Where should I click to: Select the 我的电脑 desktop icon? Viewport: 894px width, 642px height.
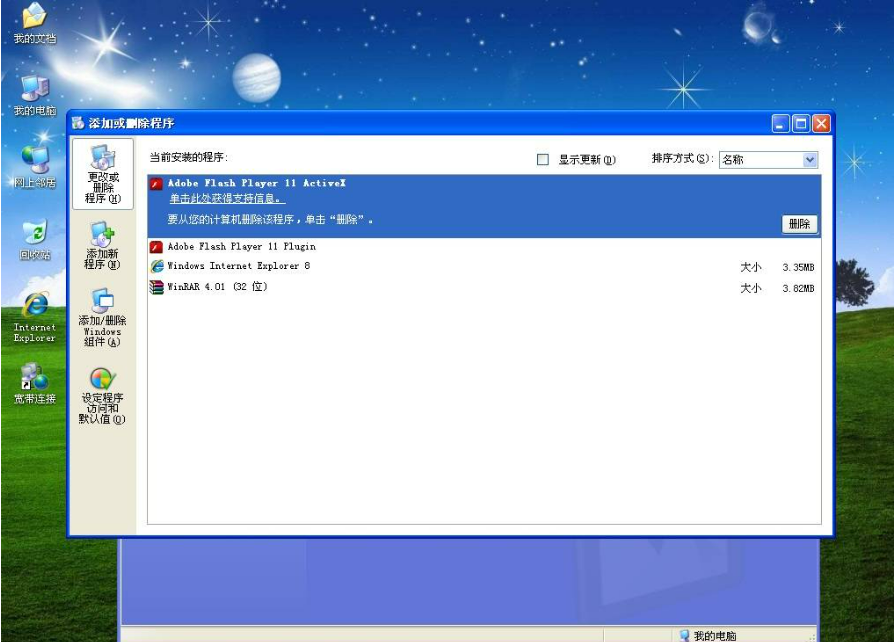tap(35, 95)
